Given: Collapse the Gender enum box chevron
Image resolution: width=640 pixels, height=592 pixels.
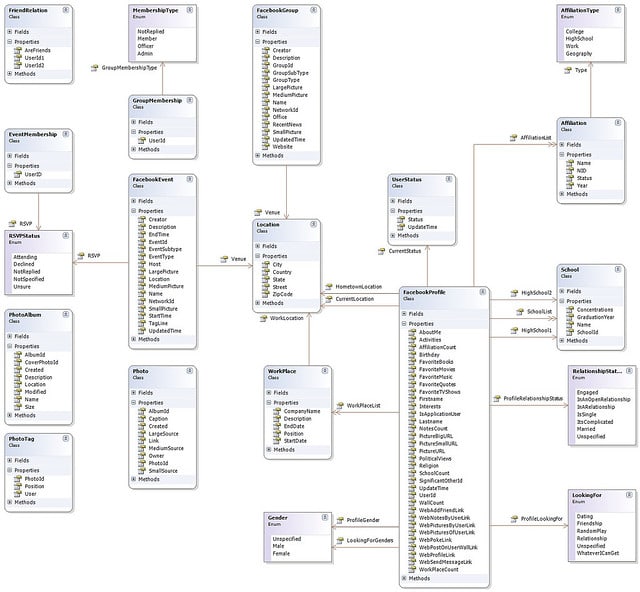Looking at the screenshot, I should pyautogui.click(x=325, y=518).
